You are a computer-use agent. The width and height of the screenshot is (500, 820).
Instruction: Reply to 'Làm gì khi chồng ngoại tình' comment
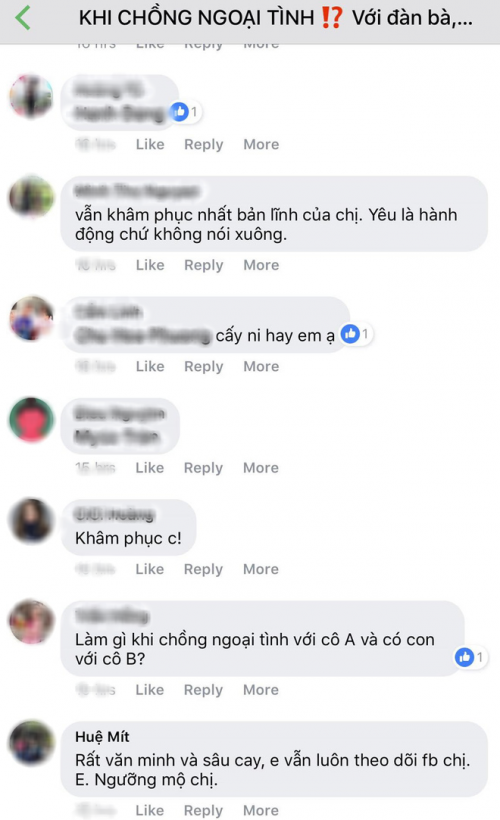tap(203, 690)
